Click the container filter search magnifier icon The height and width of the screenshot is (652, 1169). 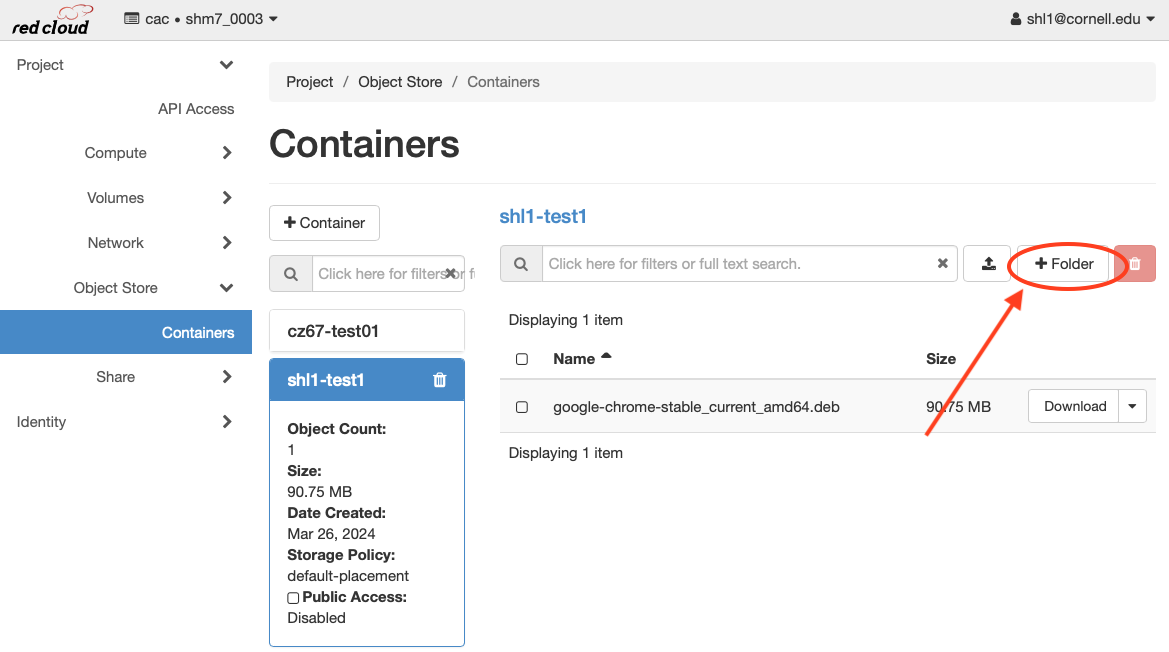click(x=291, y=274)
